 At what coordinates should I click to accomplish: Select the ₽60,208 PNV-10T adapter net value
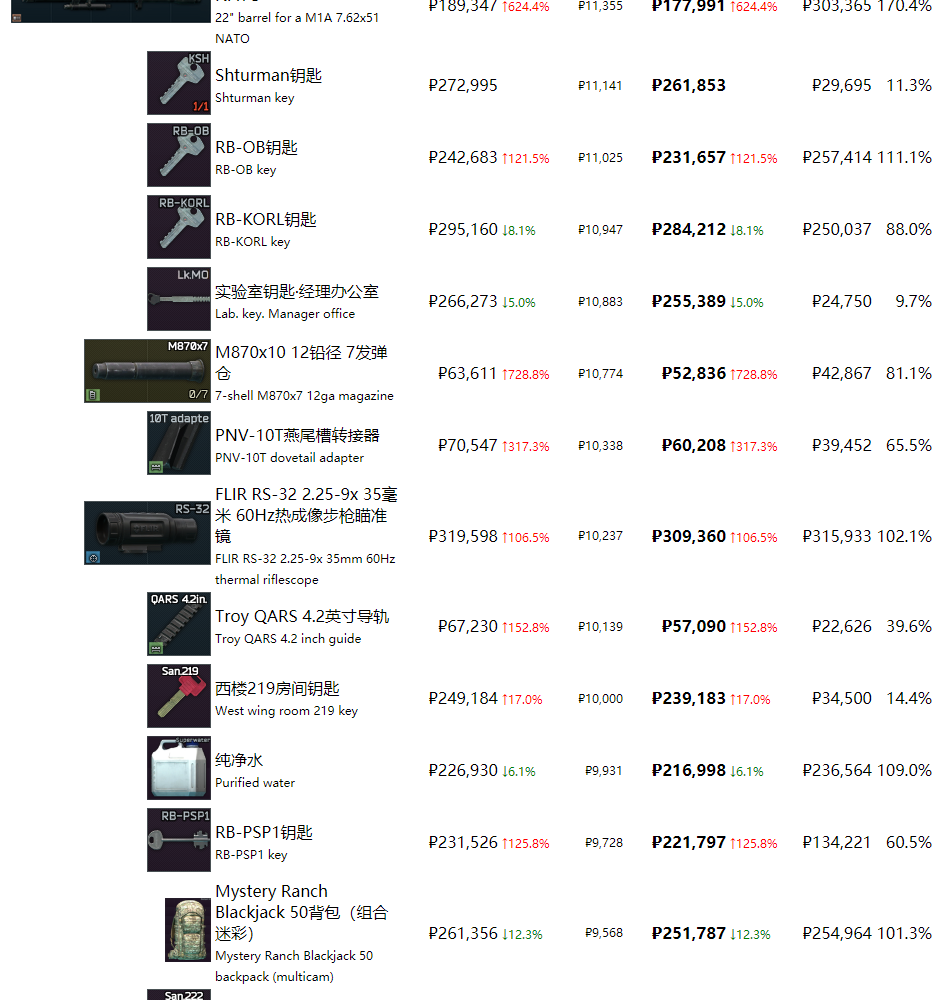tap(694, 446)
